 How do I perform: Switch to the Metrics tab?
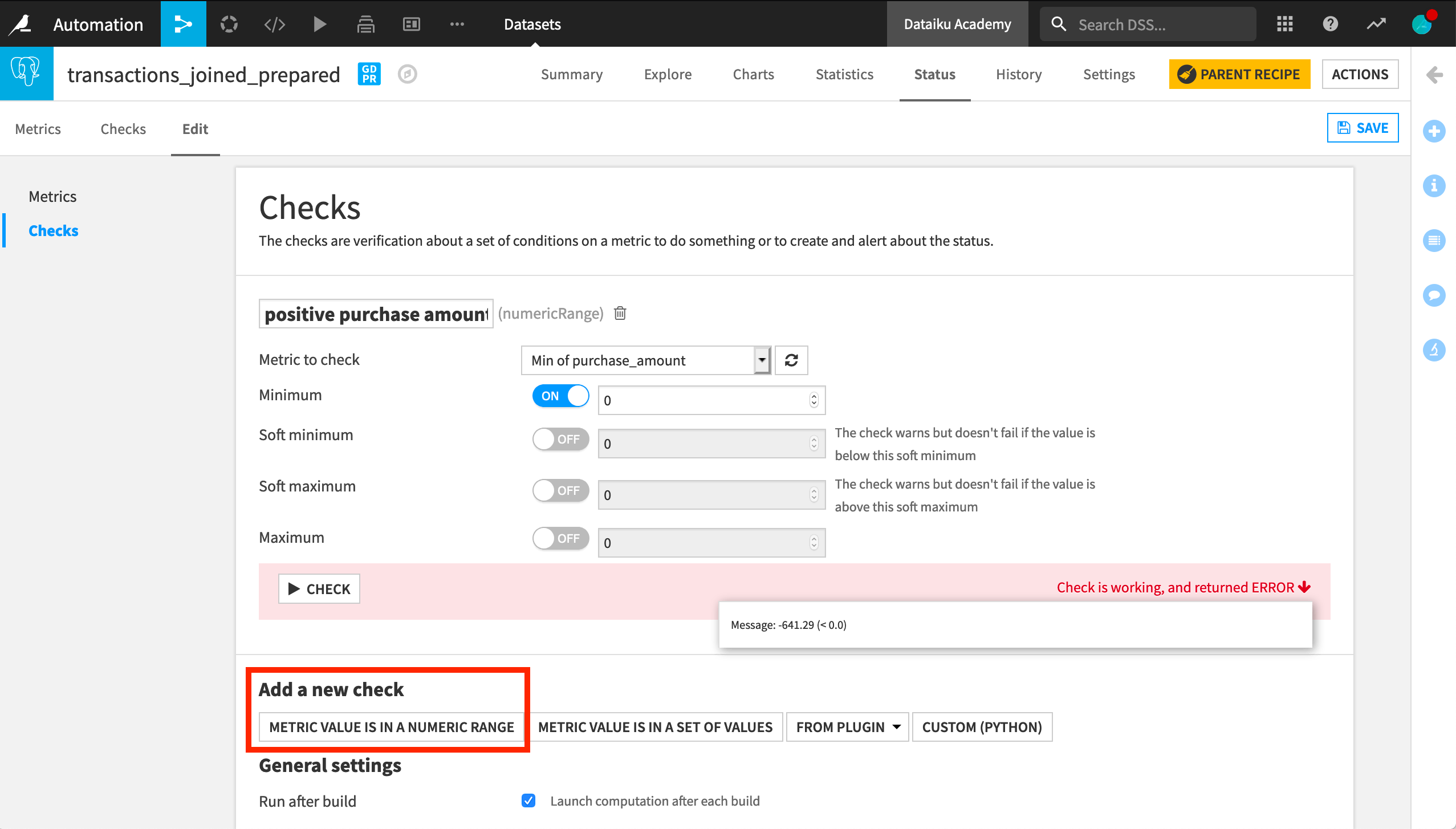coord(38,128)
